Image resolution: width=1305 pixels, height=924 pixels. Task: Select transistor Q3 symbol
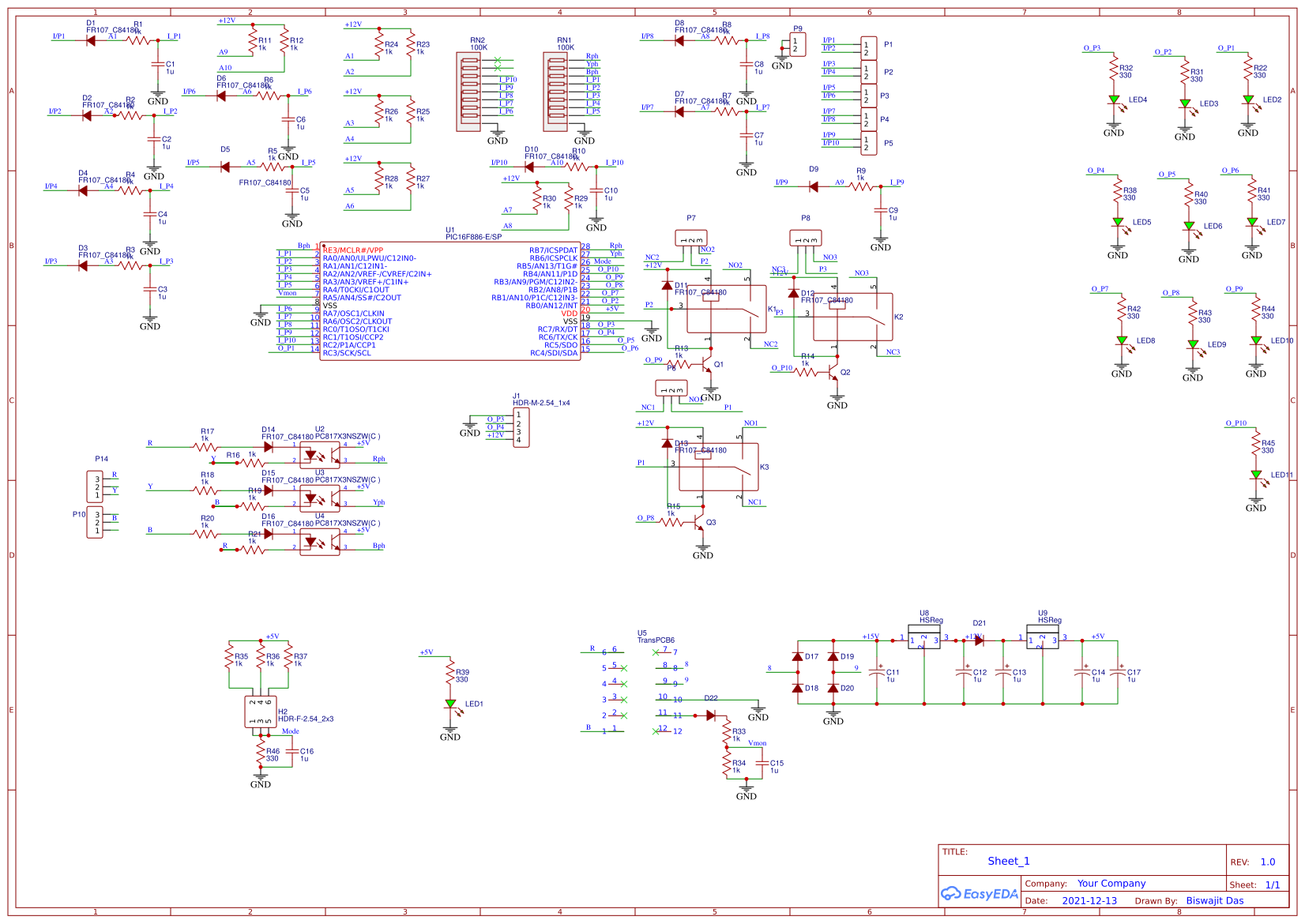700,523
